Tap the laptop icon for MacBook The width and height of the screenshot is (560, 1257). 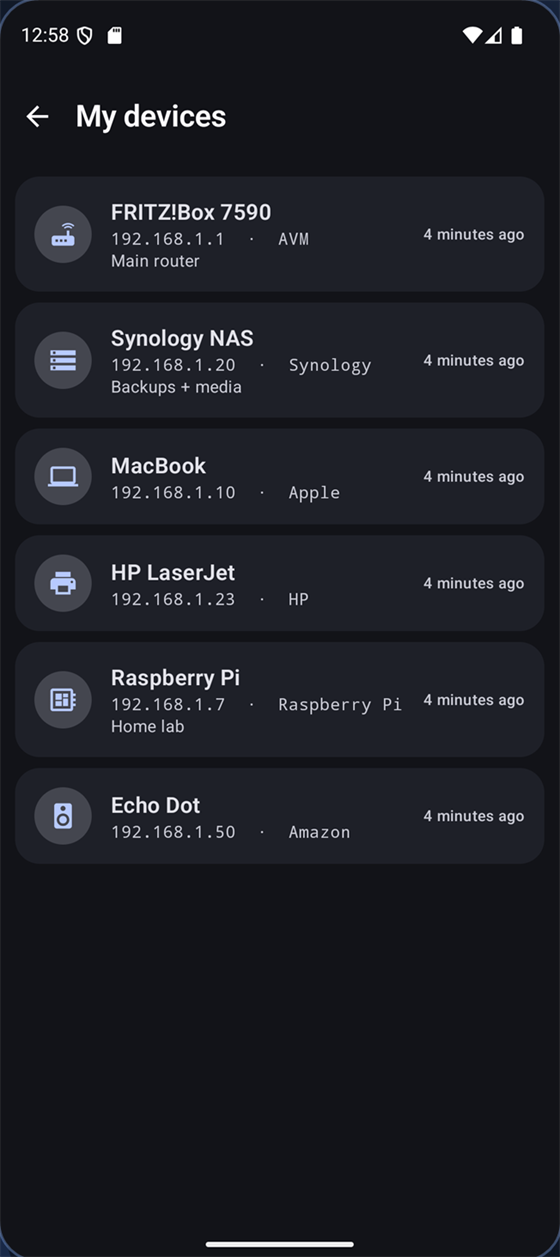63,476
